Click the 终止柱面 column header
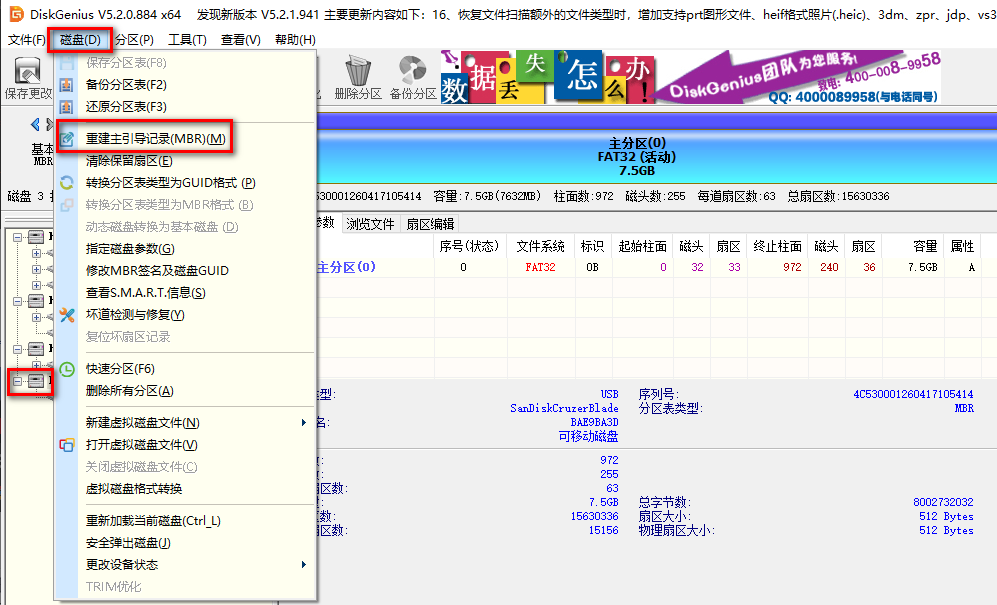The height and width of the screenshot is (605, 997). click(778, 246)
